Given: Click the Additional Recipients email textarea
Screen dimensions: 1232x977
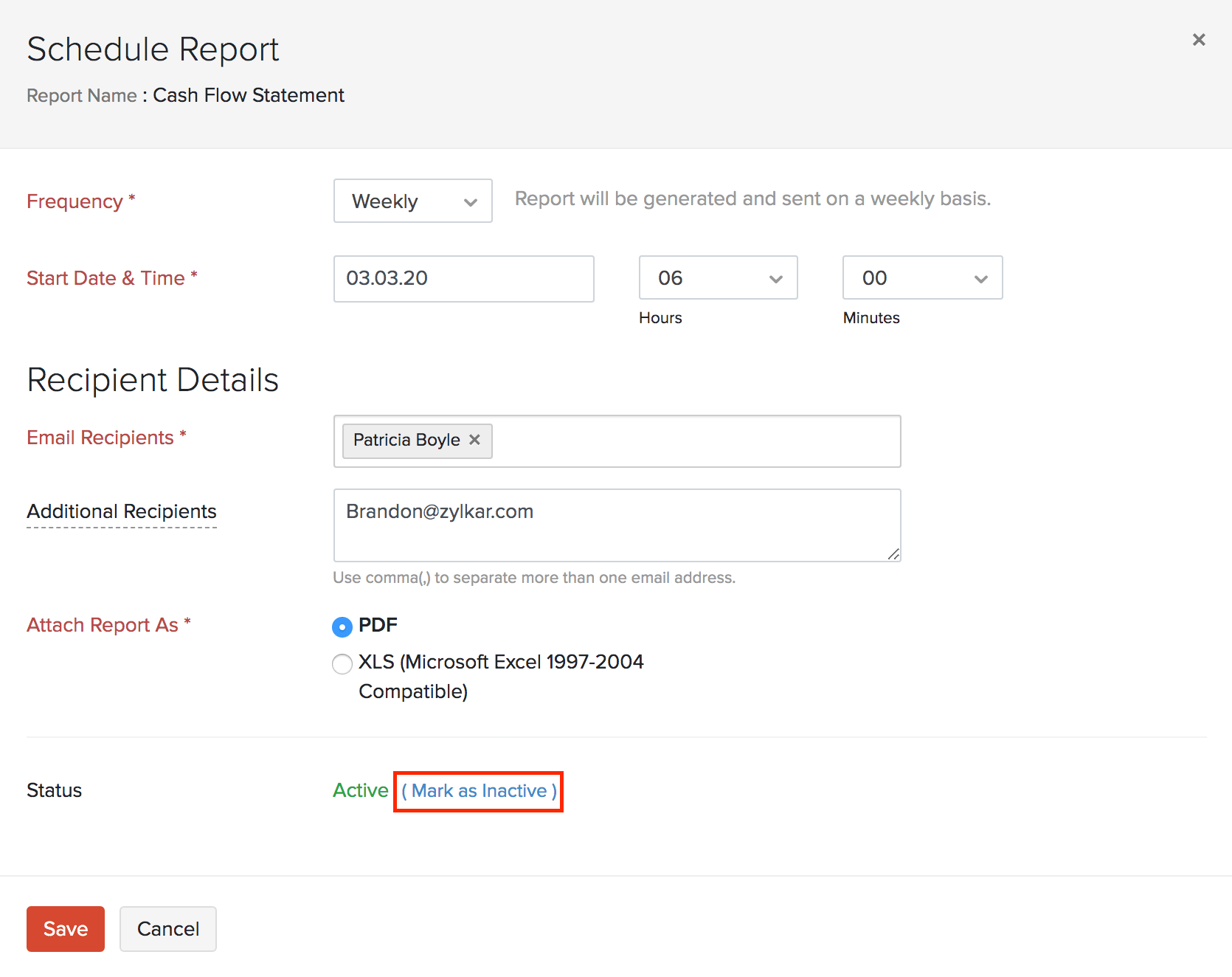Looking at the screenshot, I should (617, 525).
